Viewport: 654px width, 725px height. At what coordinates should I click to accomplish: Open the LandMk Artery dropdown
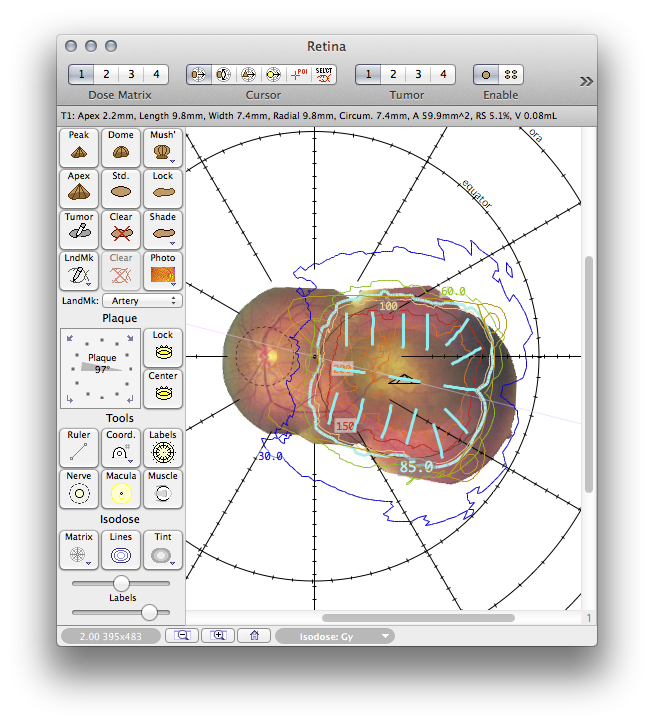pyautogui.click(x=142, y=301)
